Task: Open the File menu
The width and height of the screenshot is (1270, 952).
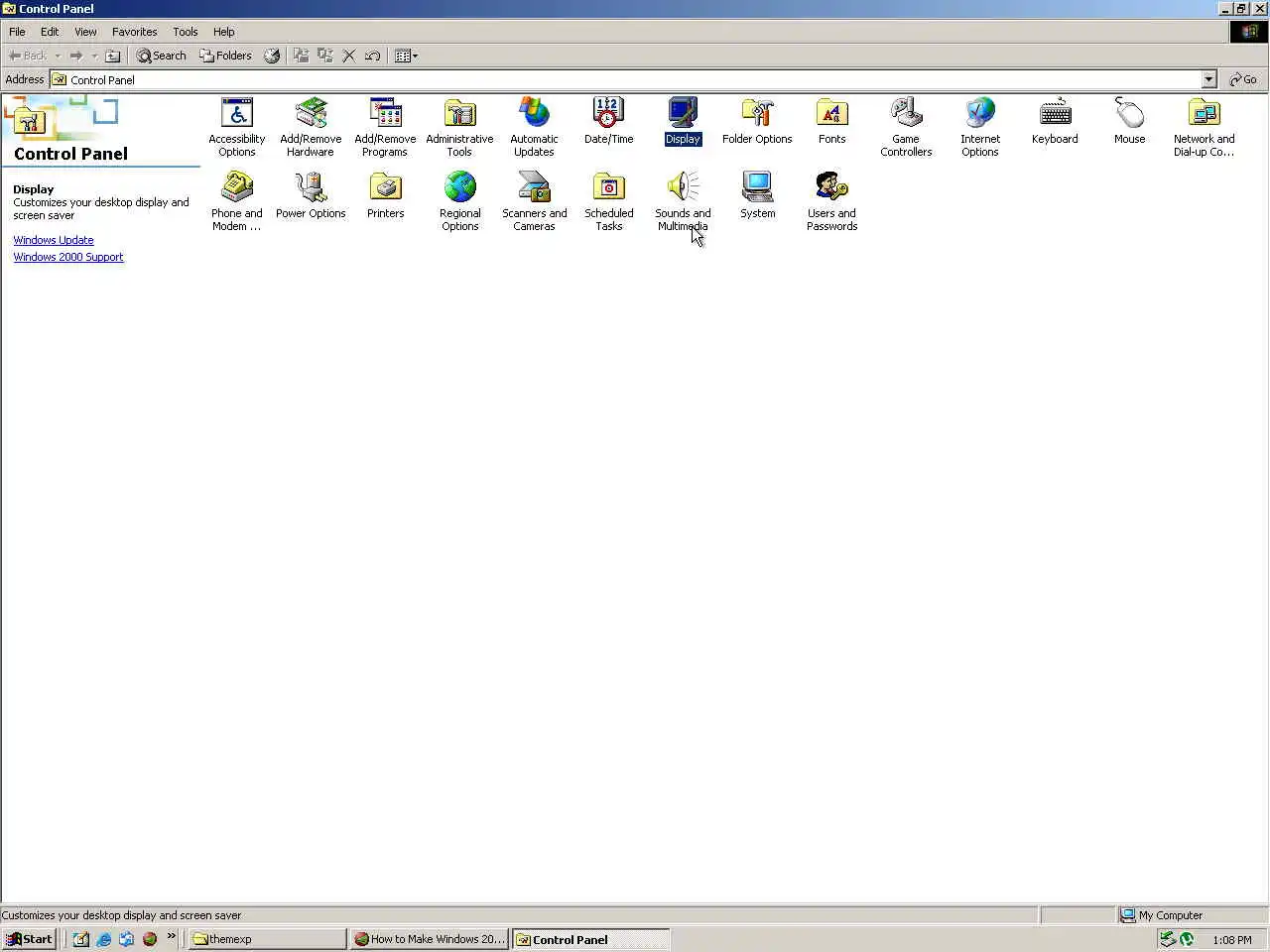Action: click(x=17, y=32)
